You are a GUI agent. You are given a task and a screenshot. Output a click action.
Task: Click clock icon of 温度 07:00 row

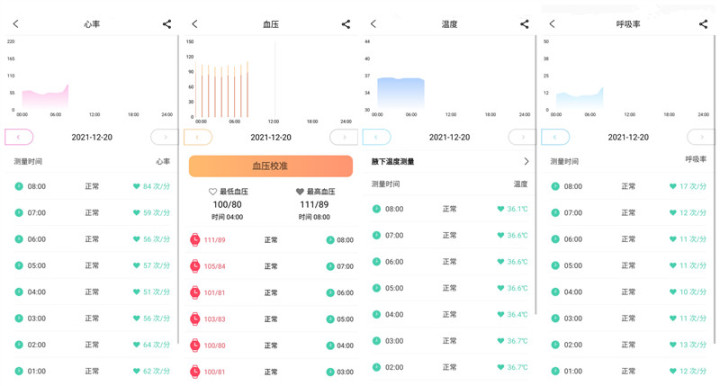point(377,235)
